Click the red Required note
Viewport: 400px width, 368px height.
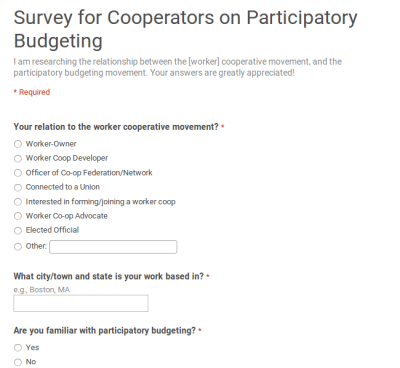(x=32, y=92)
